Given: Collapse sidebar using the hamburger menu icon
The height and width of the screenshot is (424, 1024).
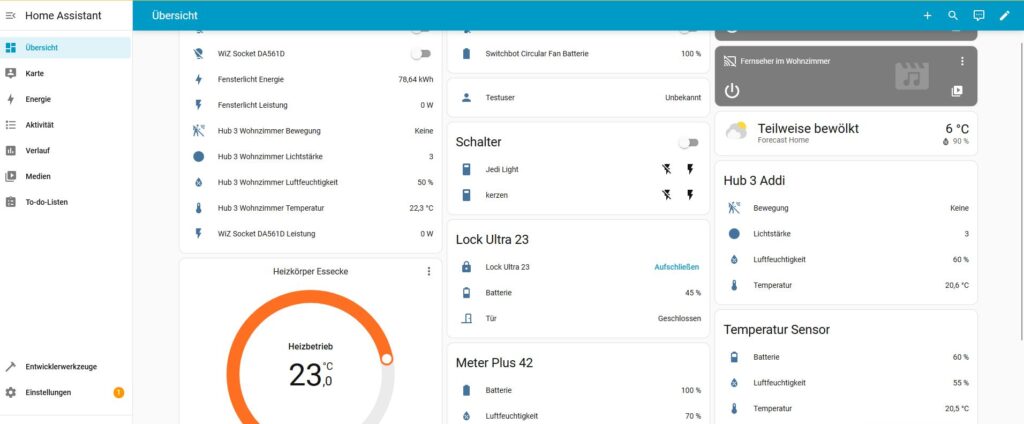Looking at the screenshot, I should coord(11,16).
